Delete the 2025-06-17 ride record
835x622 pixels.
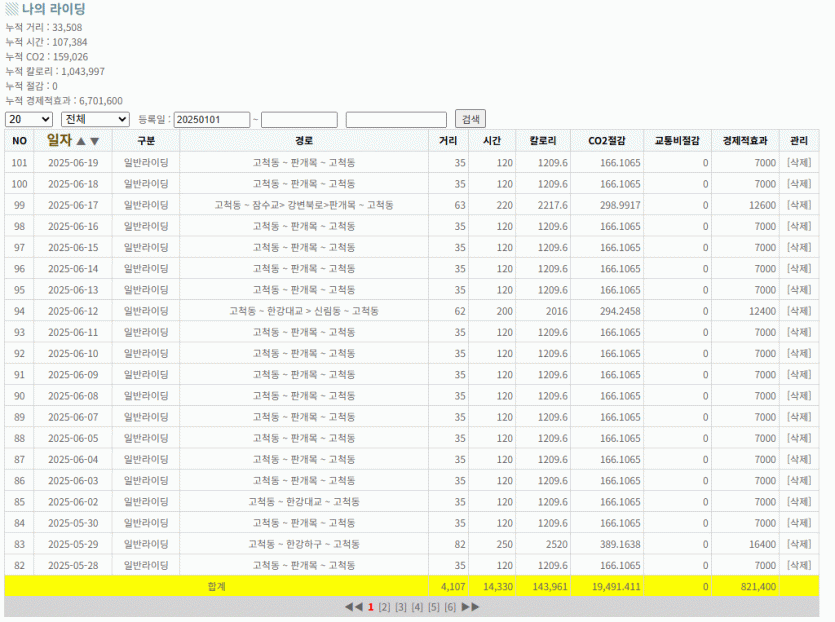tap(798, 205)
